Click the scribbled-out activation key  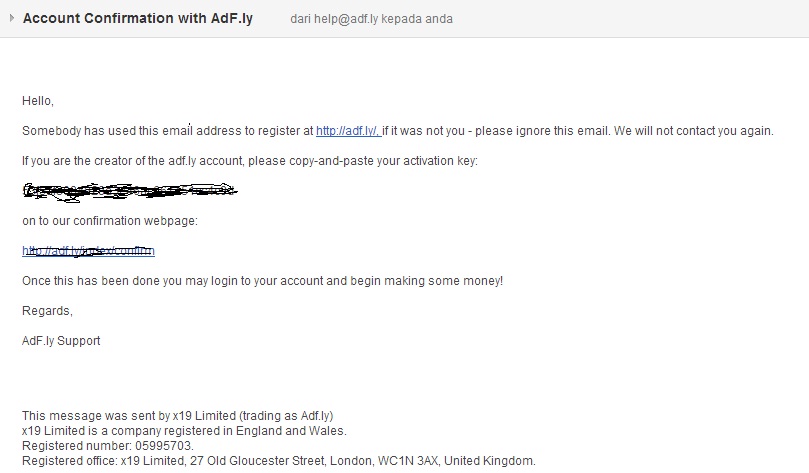(130, 189)
